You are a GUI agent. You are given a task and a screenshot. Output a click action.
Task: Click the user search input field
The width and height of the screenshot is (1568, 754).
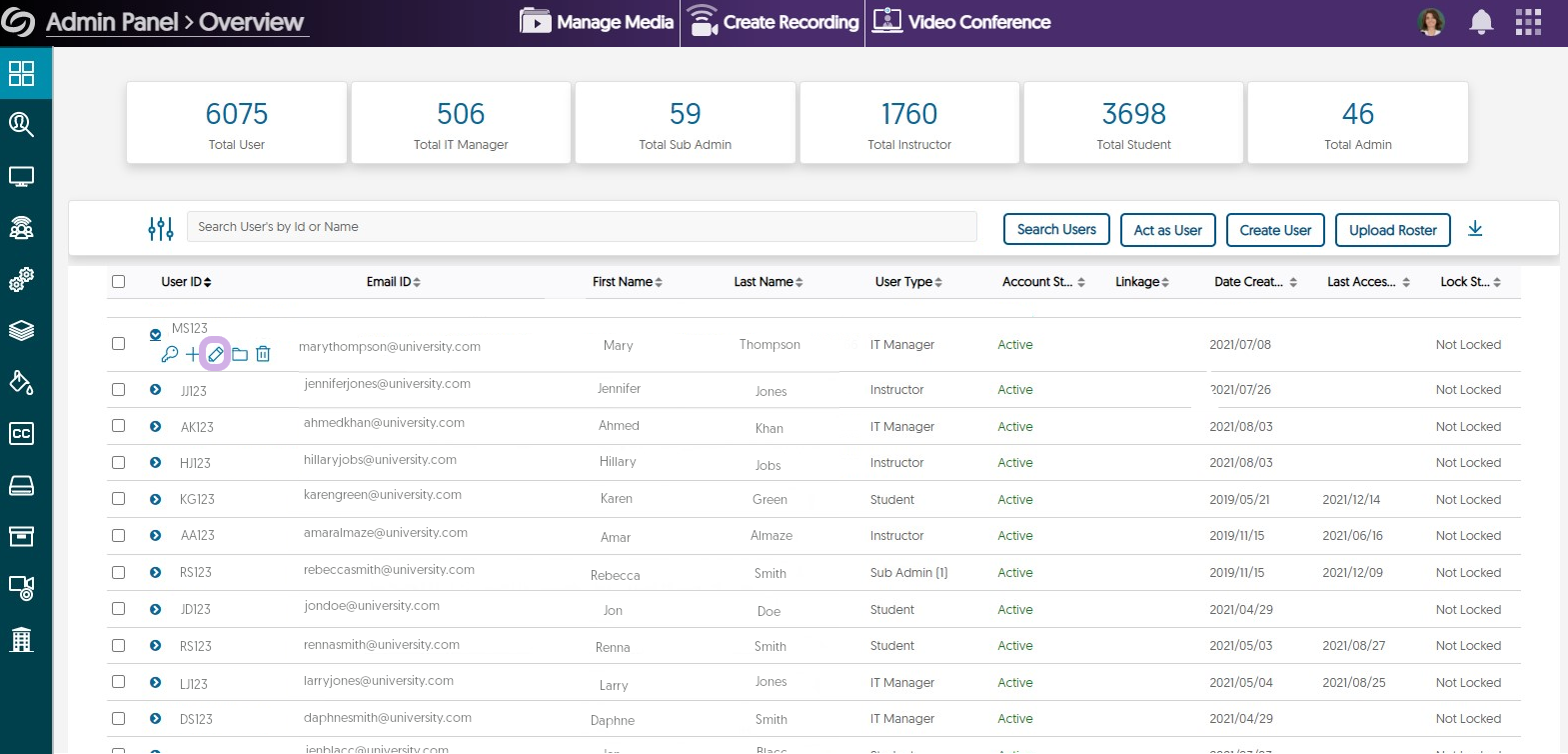pos(582,227)
